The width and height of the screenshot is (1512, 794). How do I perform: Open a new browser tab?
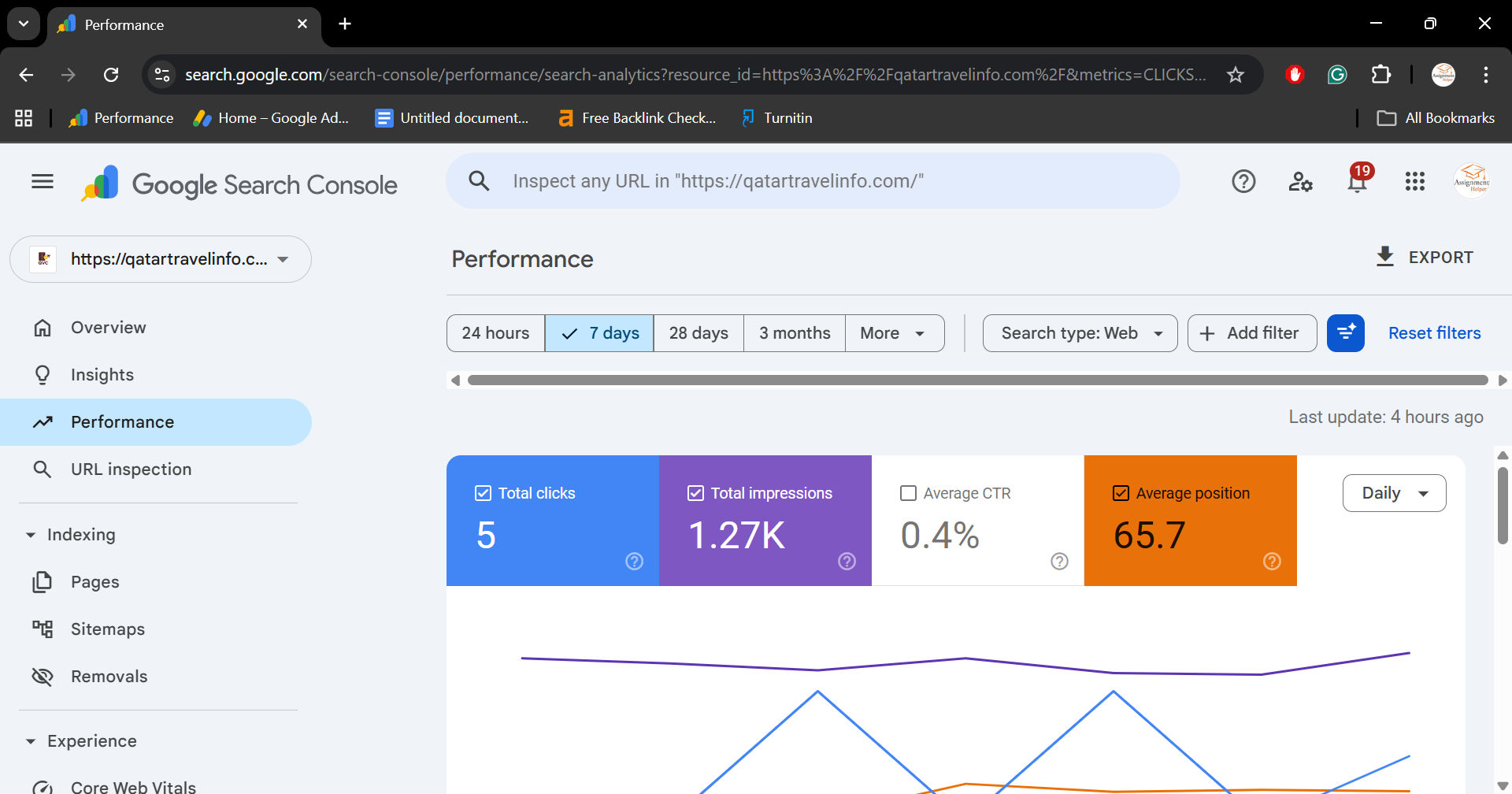pyautogui.click(x=345, y=24)
